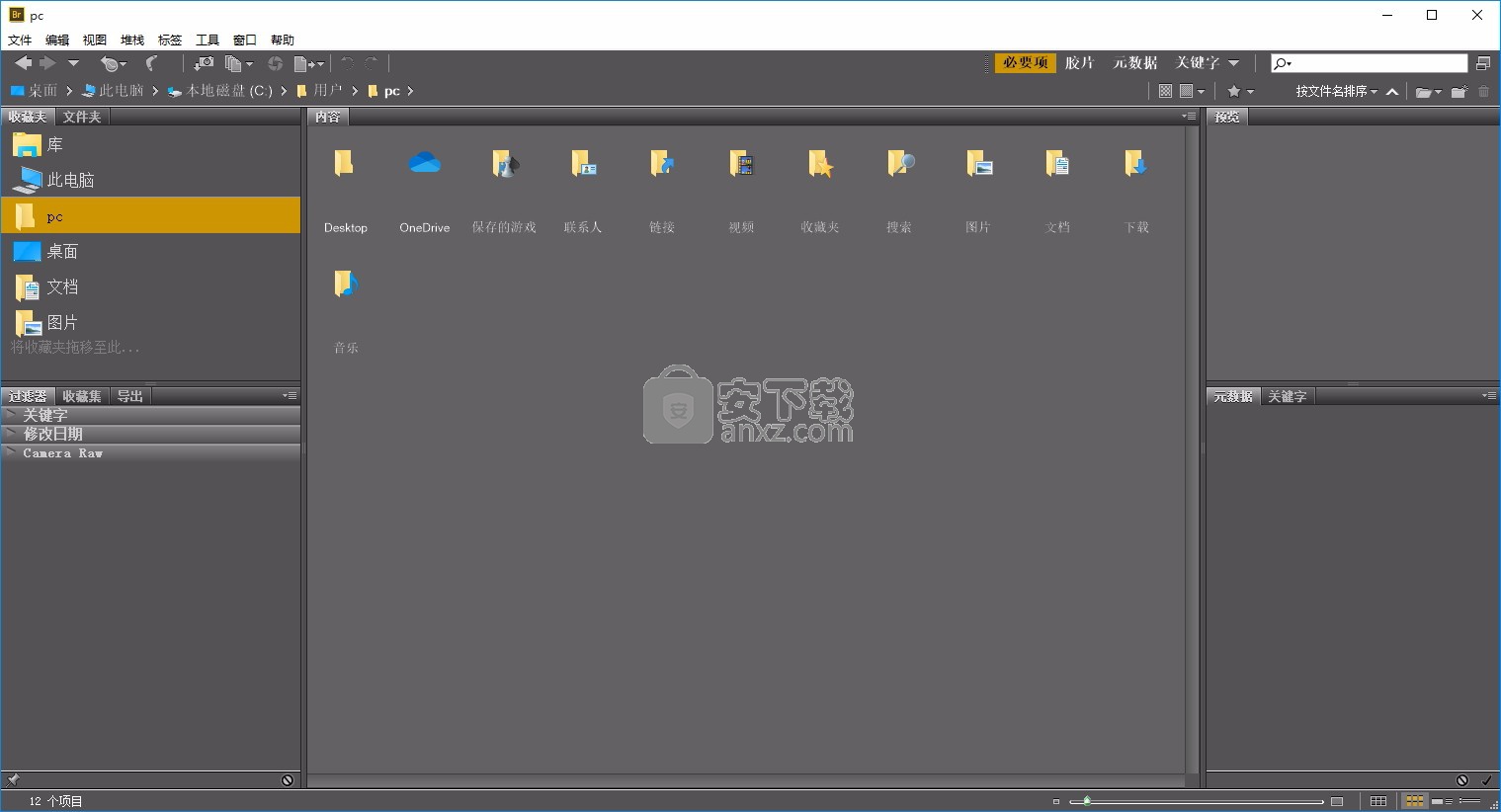
Task: Open the 文件 menu
Action: 20,41
